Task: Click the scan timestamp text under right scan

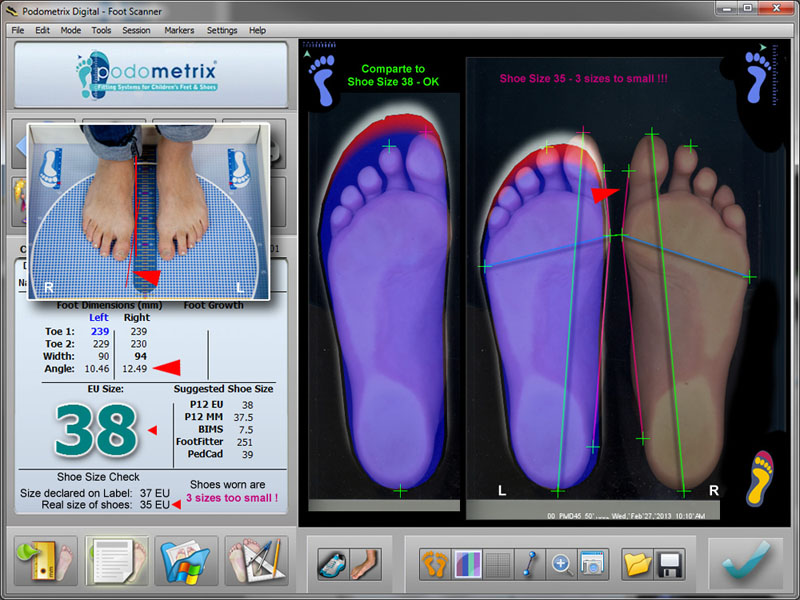Action: pos(626,516)
